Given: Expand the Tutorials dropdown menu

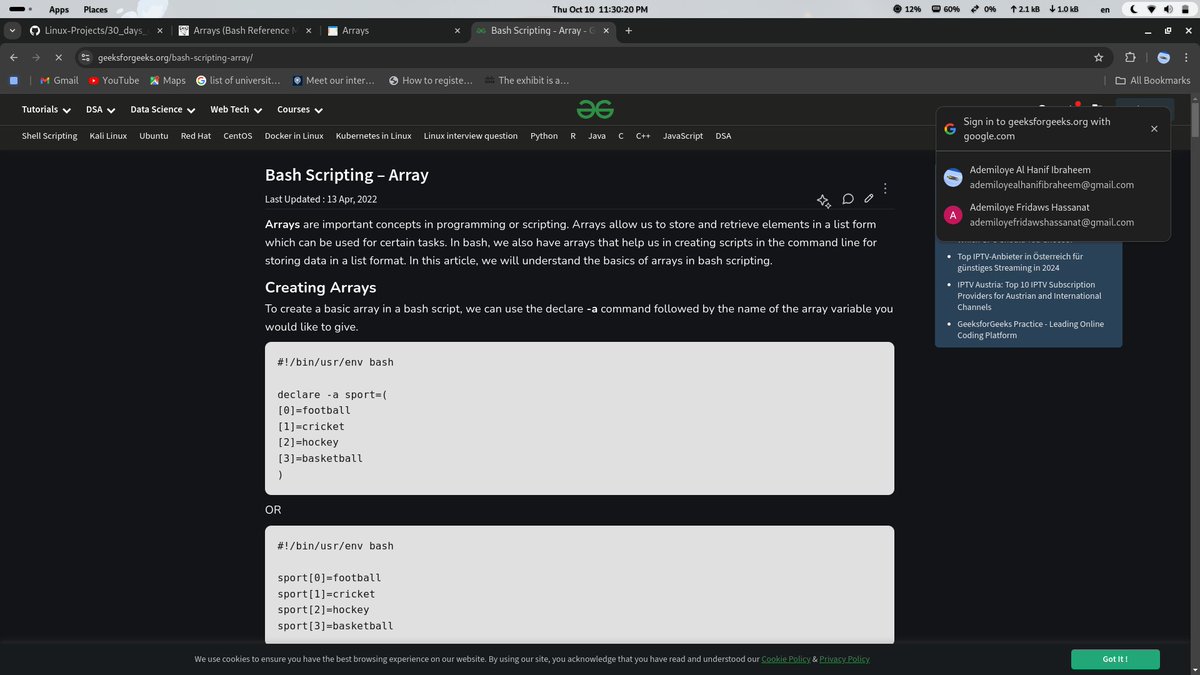Looking at the screenshot, I should click(44, 109).
